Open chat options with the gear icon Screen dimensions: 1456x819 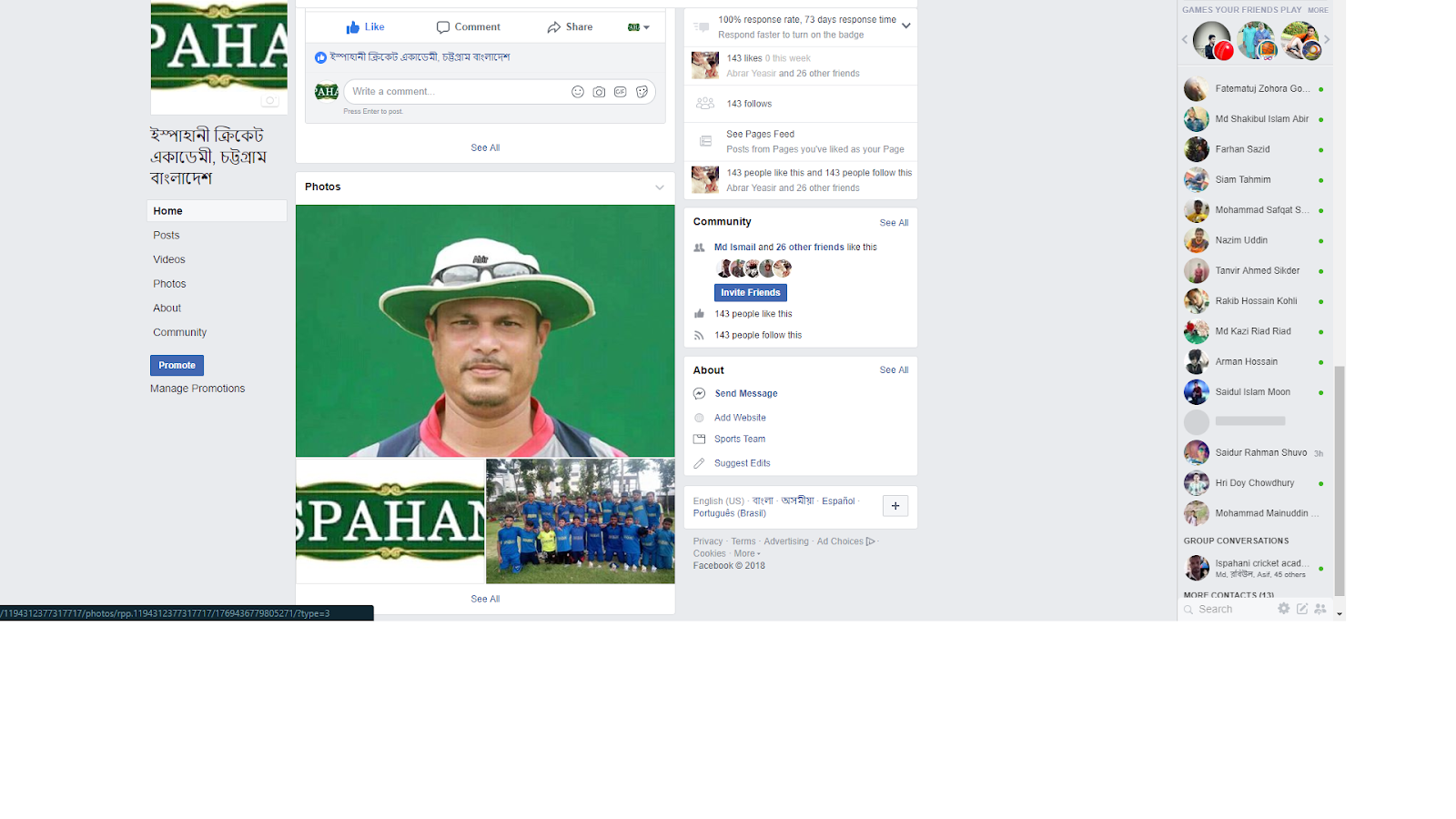coord(1283,609)
